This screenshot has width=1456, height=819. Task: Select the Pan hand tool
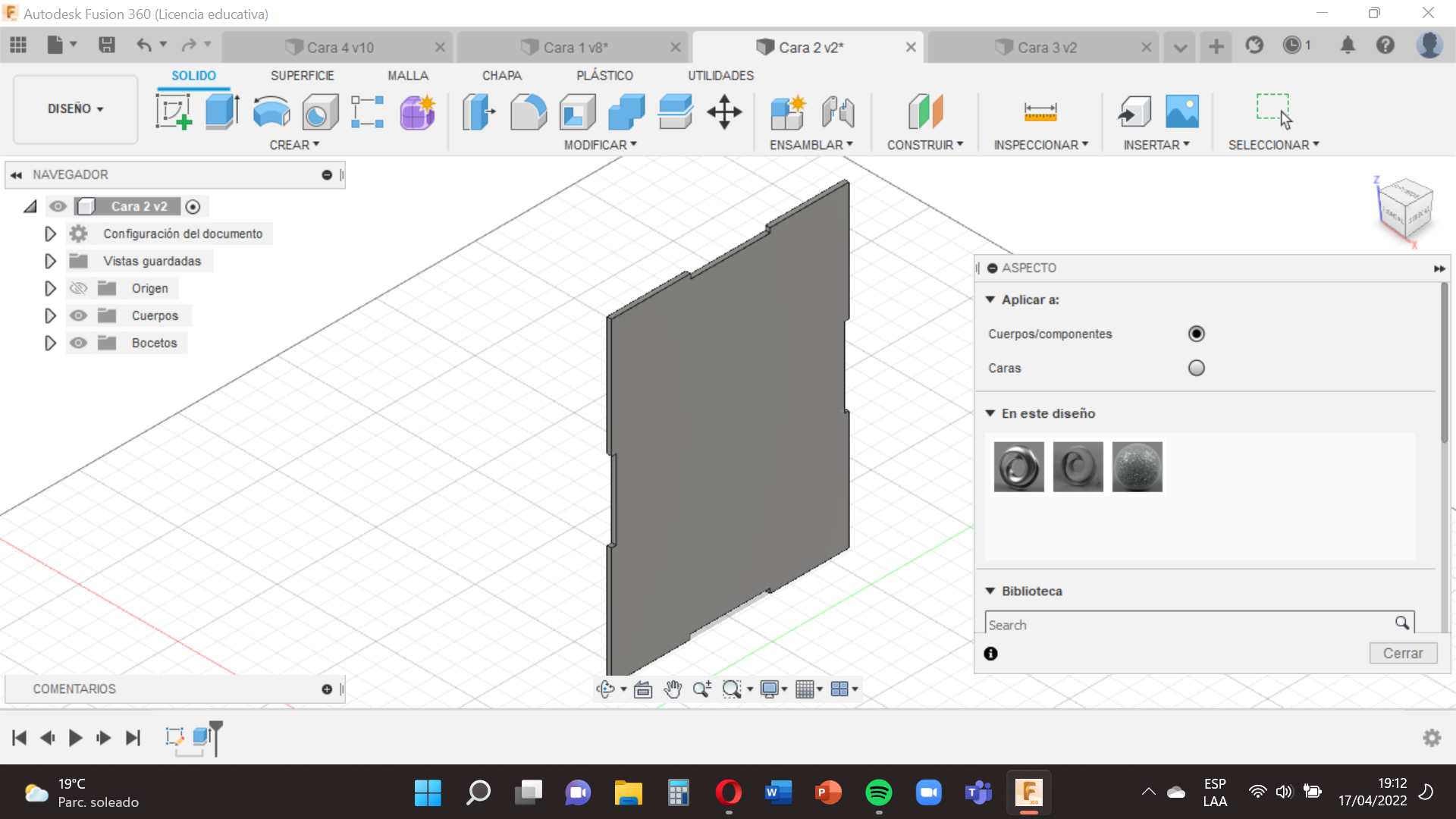coord(673,689)
